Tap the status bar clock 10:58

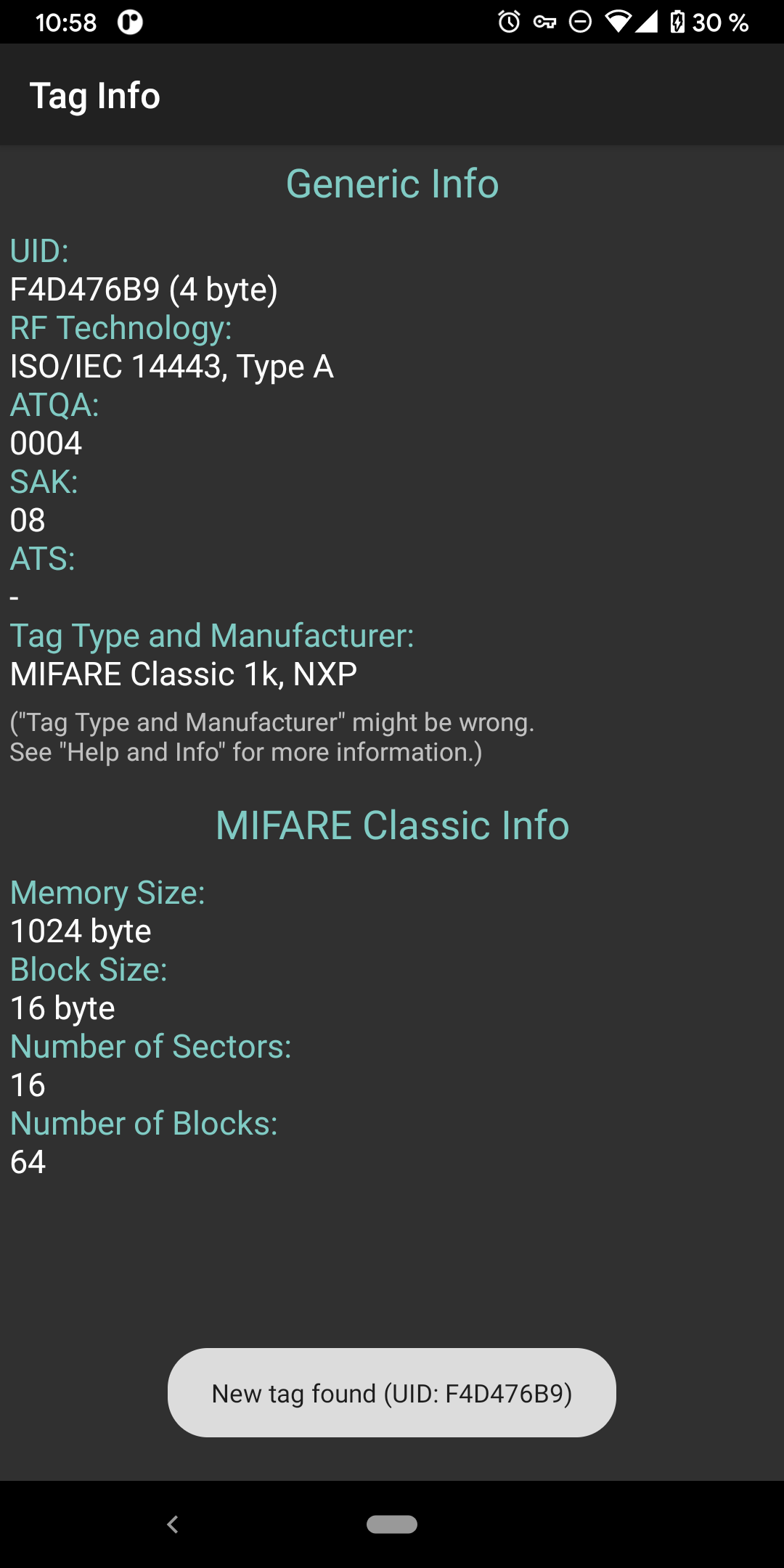pos(66,23)
